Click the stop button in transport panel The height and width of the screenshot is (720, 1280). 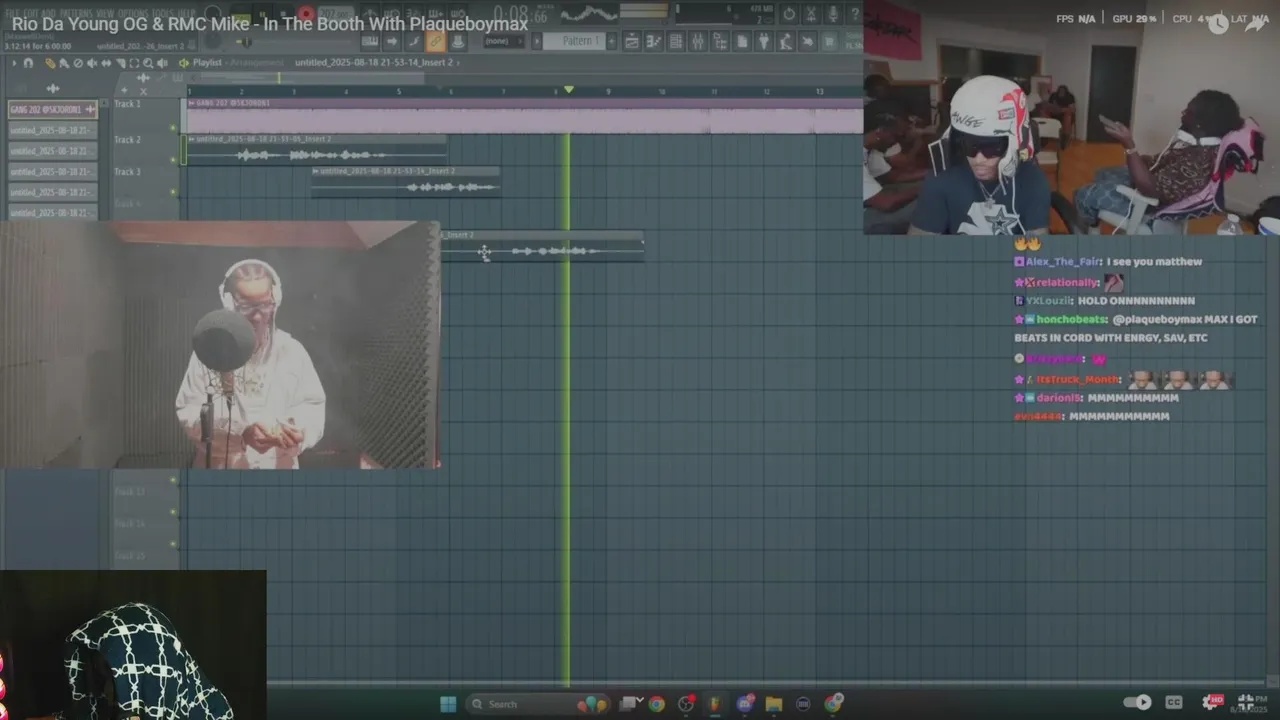coord(283,14)
